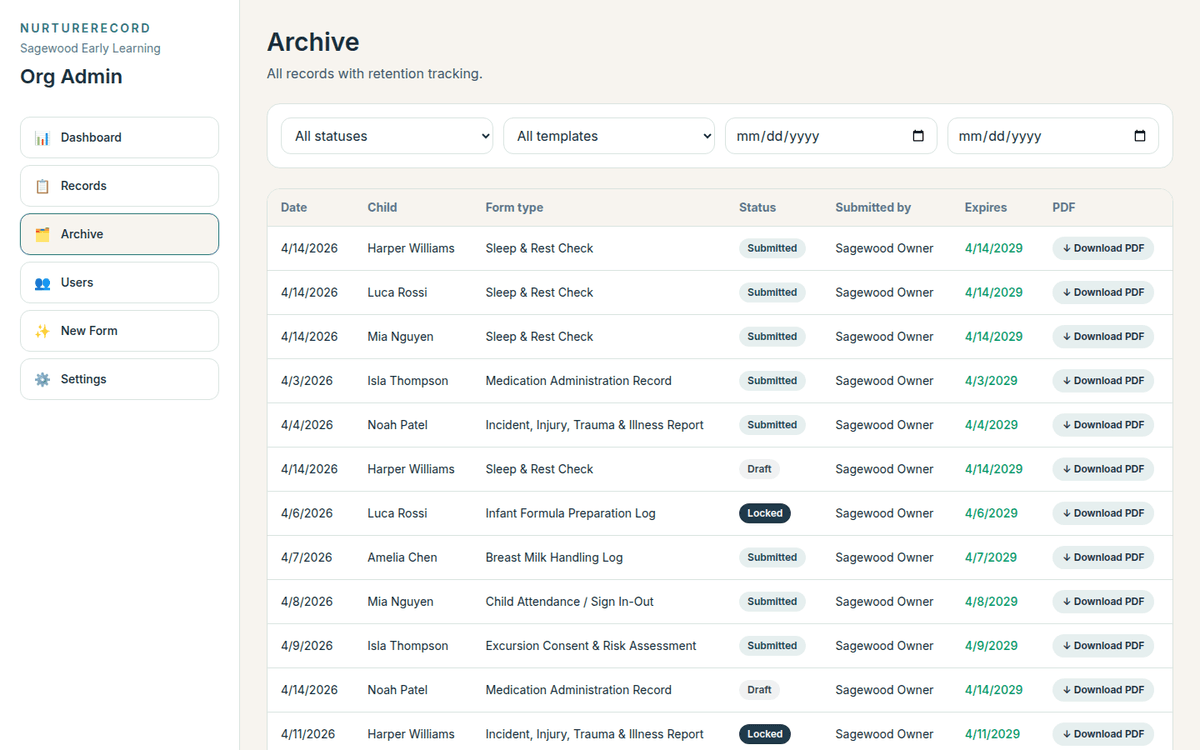Download the PDF for Amelia Chen's Breast Milk log
Image resolution: width=1200 pixels, height=750 pixels.
pos(1102,557)
